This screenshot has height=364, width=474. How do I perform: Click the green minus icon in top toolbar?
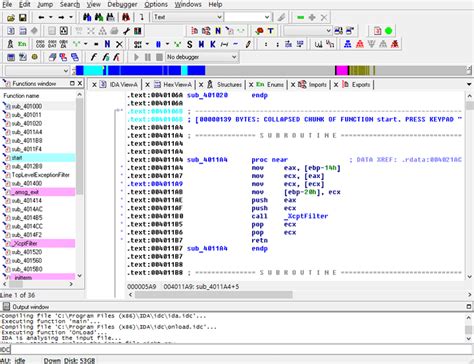click(301, 17)
